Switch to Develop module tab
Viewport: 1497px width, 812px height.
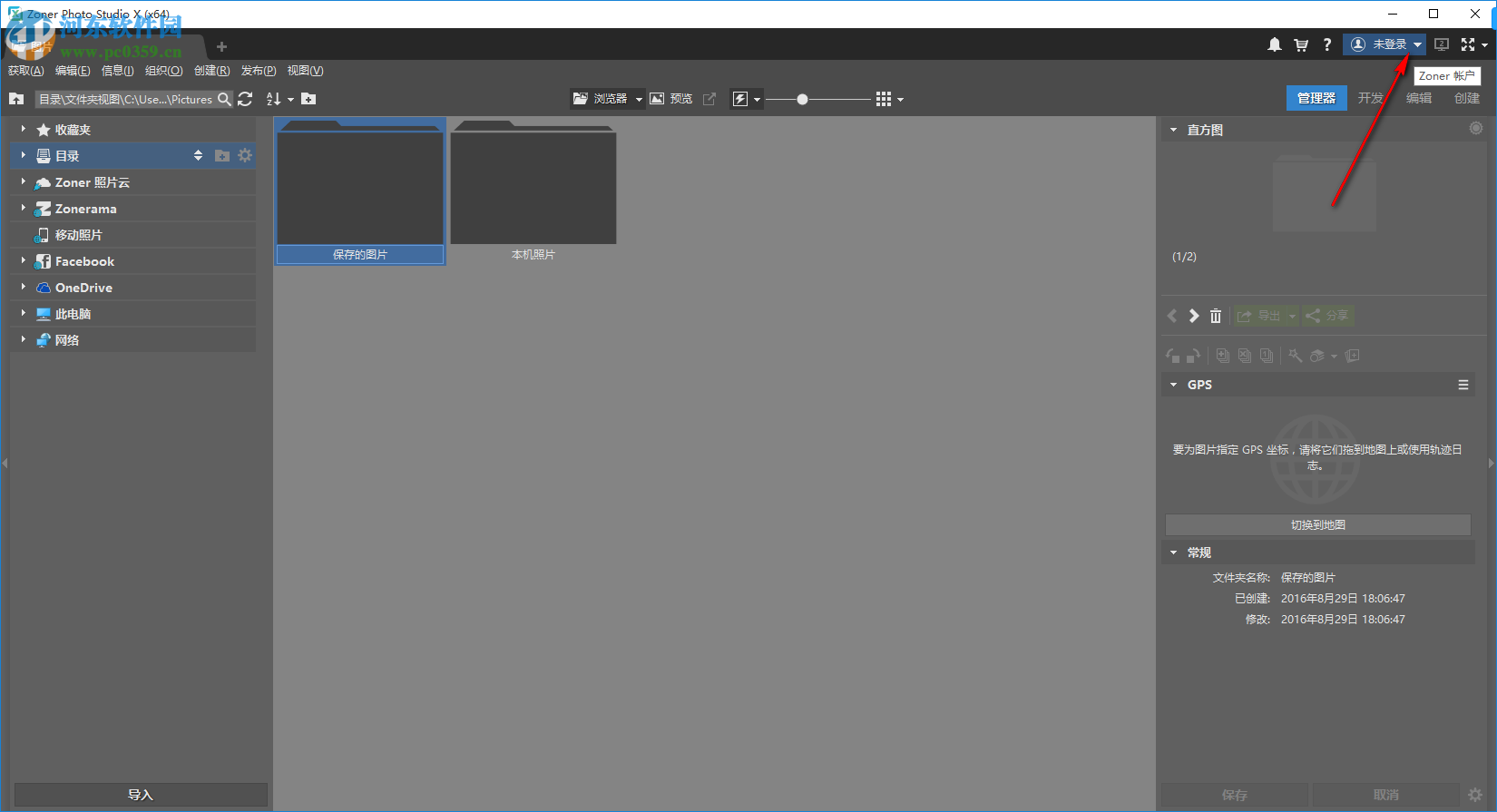coord(1371,98)
